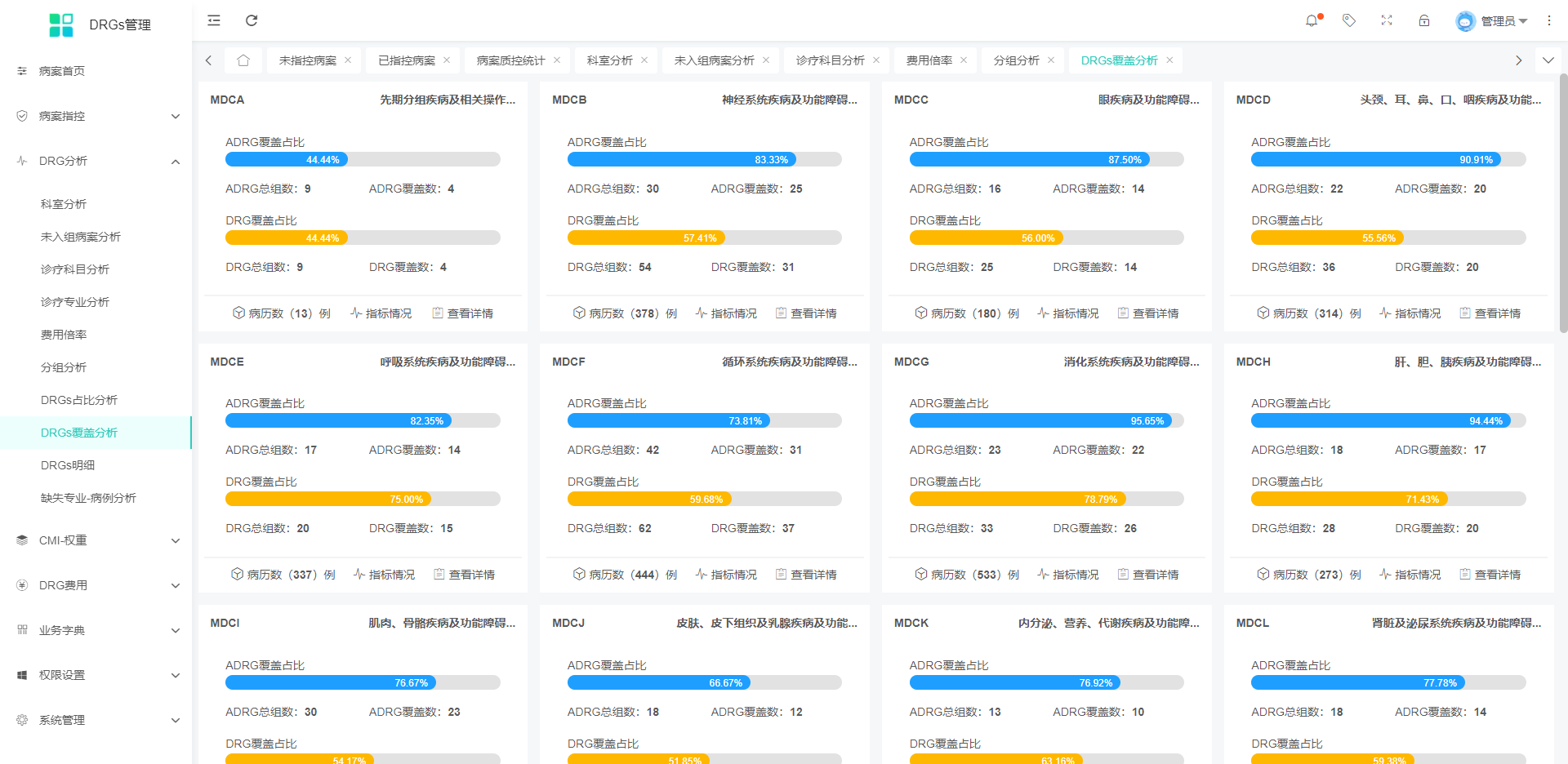Viewport: 1568px width, 764px height.
Task: Click the MDCI card title
Action: tap(225, 623)
